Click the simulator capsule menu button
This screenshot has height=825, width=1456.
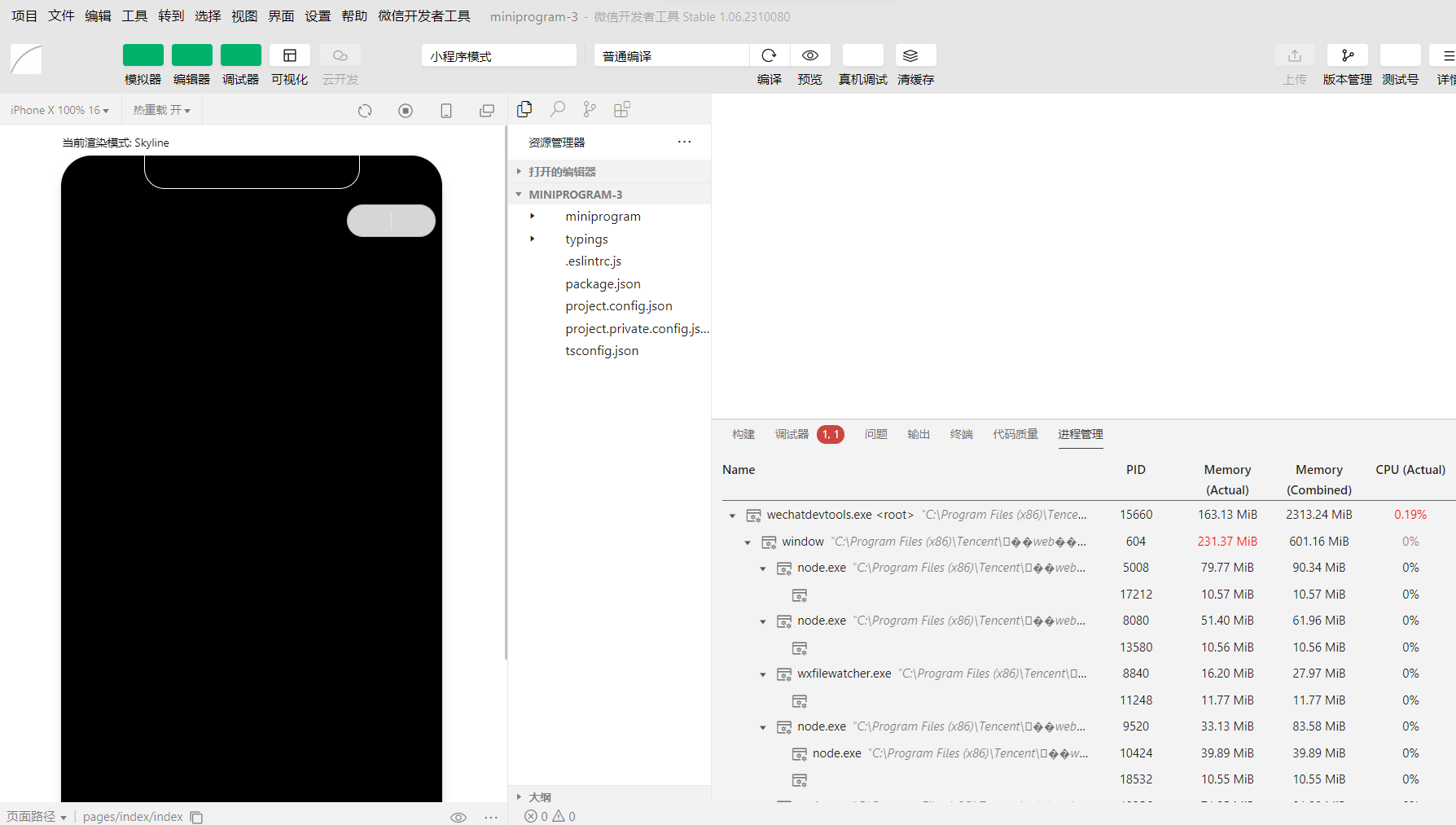[x=391, y=221]
